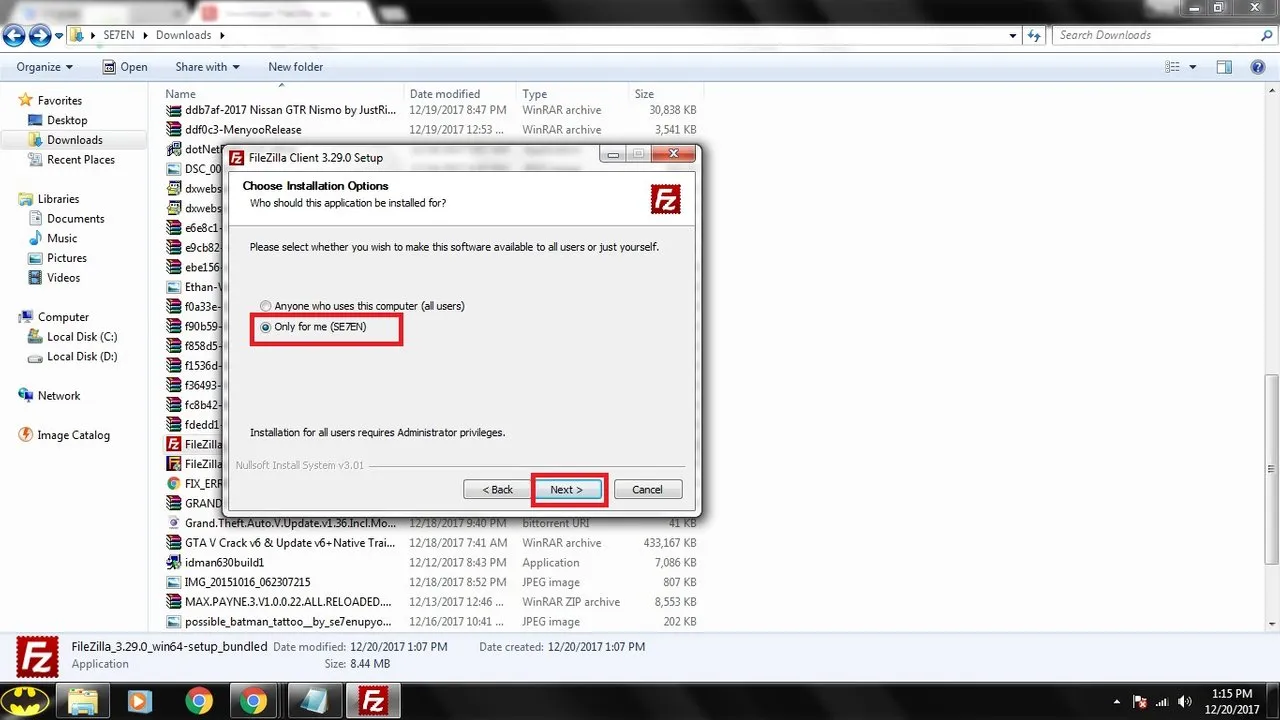This screenshot has height=720, width=1280.
Task: Click the Back button in setup dialog
Action: click(x=497, y=490)
